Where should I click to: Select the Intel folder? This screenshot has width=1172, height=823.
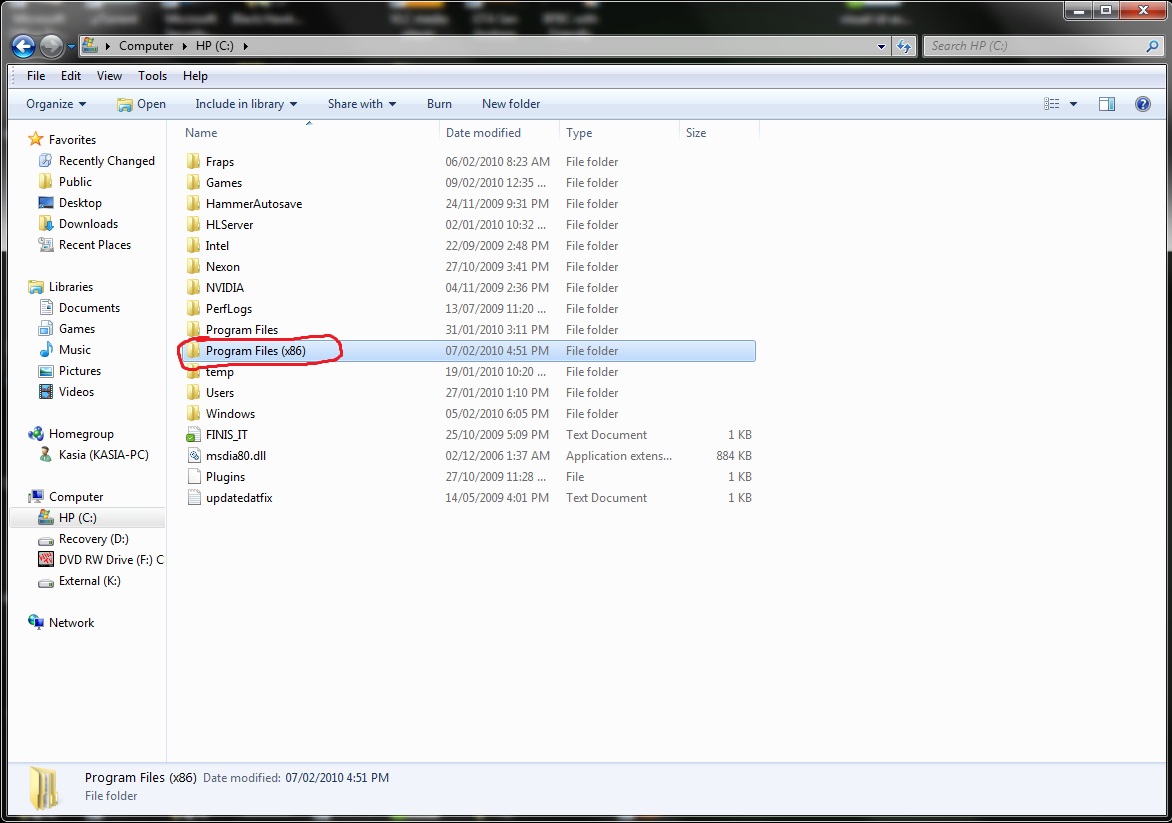[x=468, y=245]
